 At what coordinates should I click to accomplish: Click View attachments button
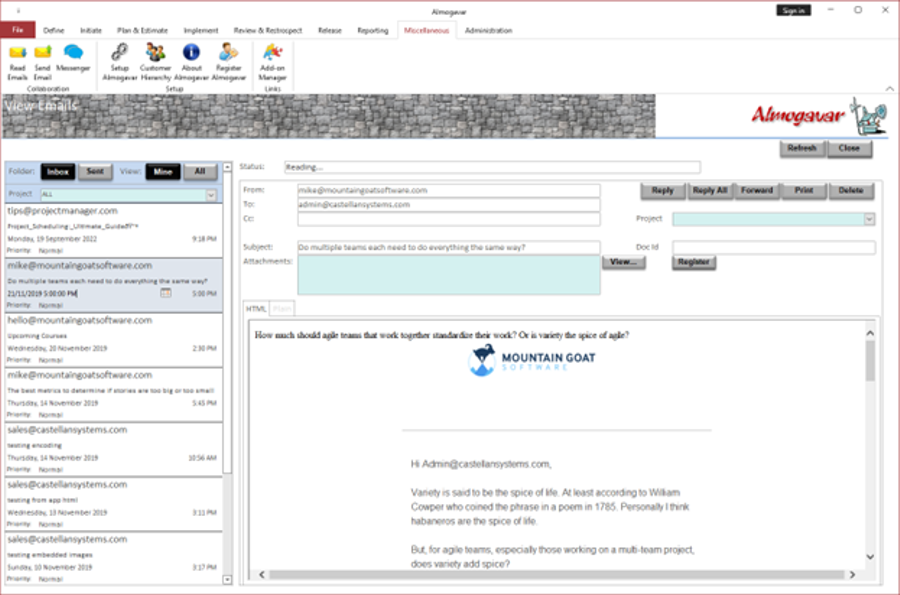[623, 262]
